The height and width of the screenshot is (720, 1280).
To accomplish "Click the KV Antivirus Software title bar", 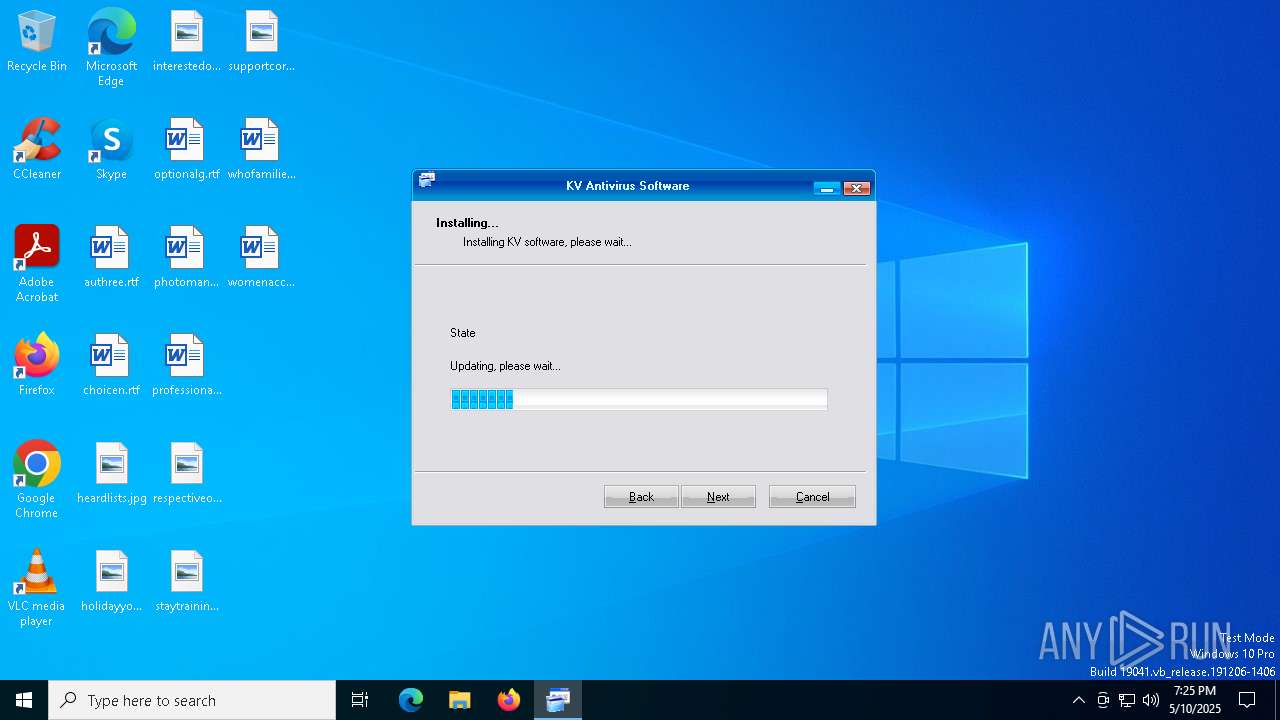I will tap(628, 186).
